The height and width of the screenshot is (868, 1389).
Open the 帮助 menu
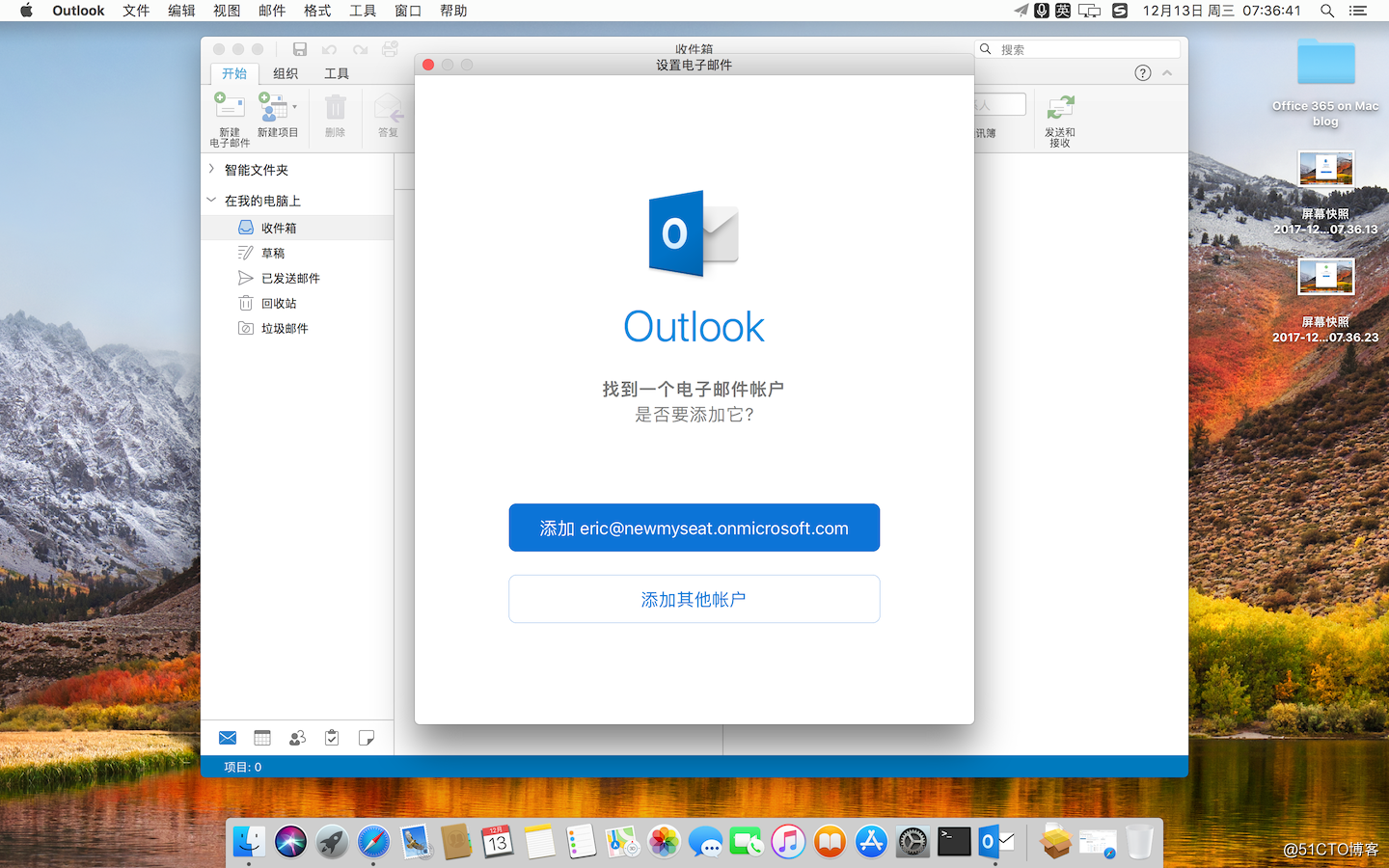[x=453, y=11]
